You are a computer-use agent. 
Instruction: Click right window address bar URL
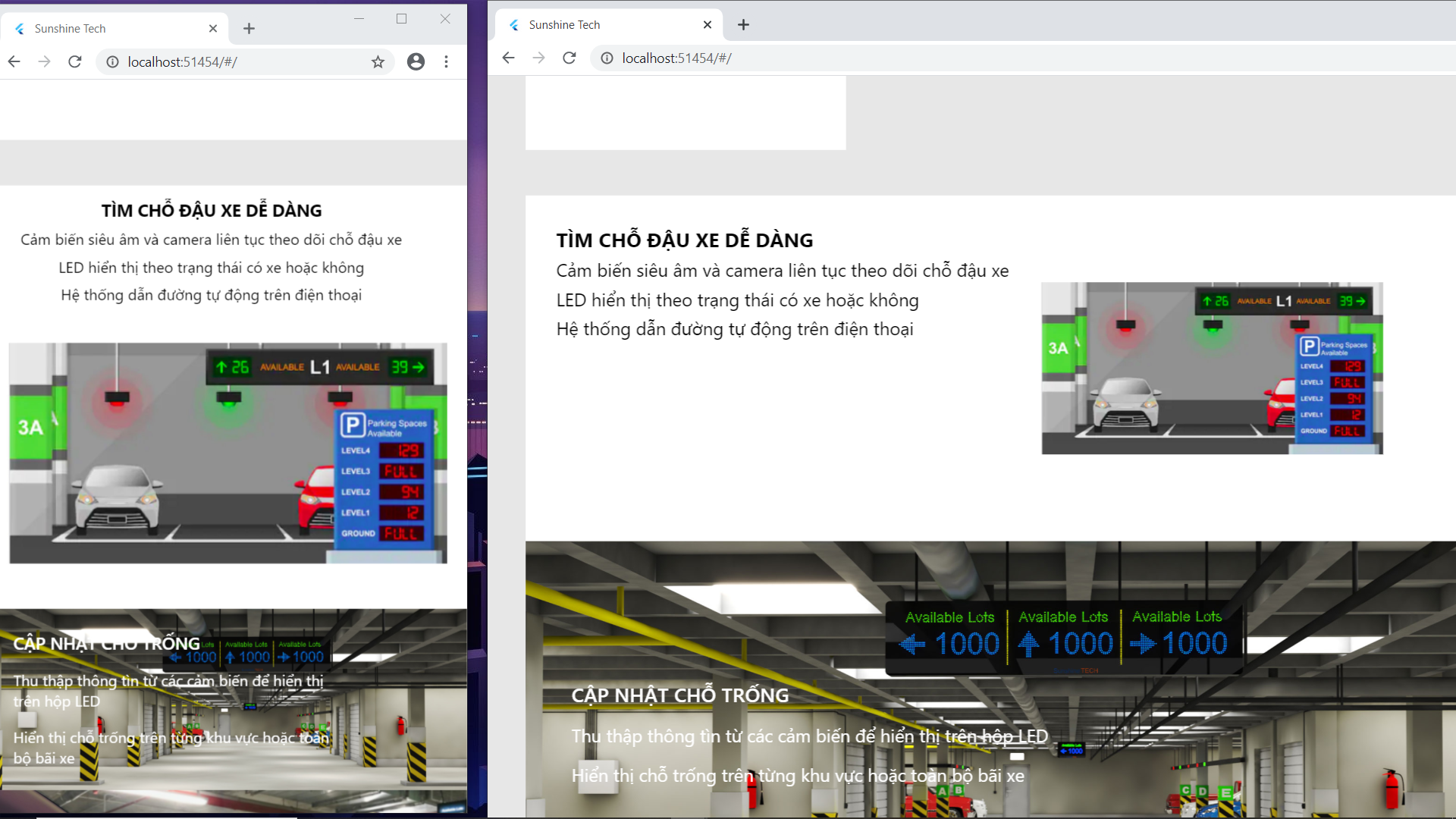(x=676, y=58)
